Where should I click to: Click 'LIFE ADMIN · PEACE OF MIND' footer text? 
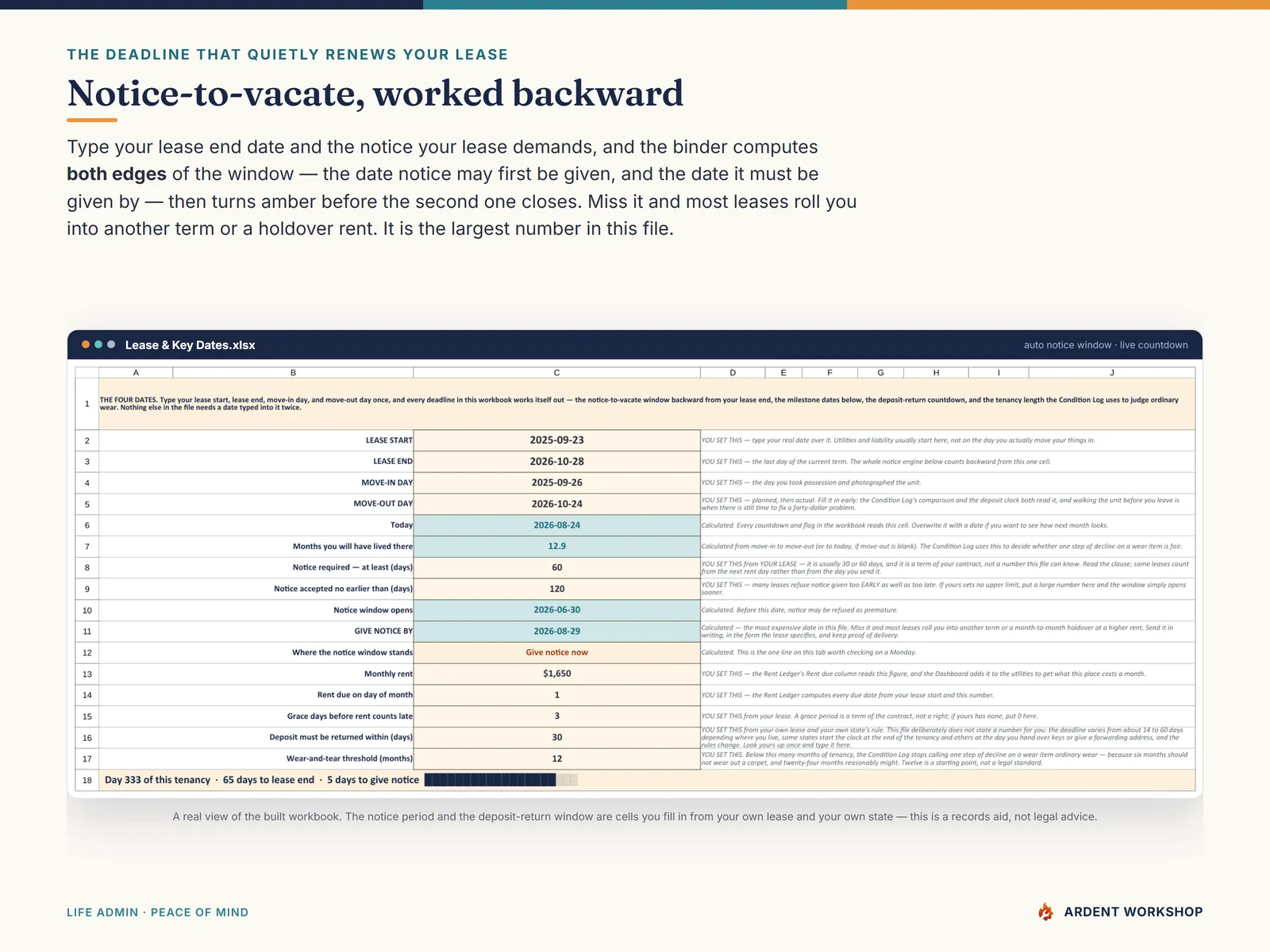[x=157, y=912]
